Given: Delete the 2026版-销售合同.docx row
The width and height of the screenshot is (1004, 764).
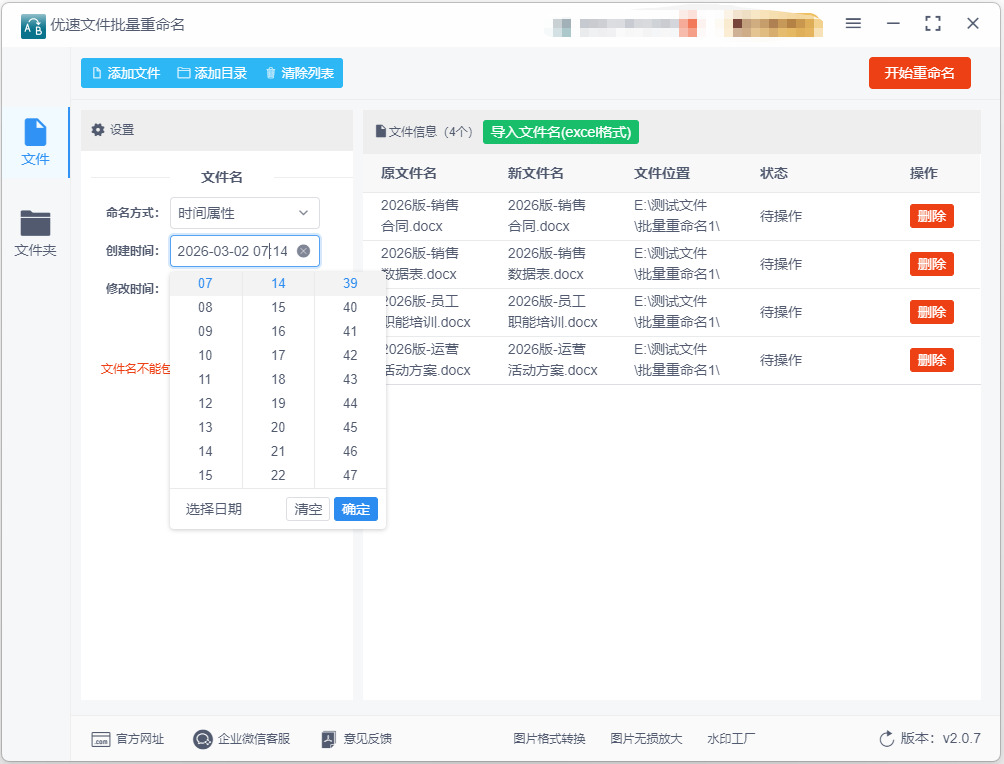Looking at the screenshot, I should (x=931, y=216).
